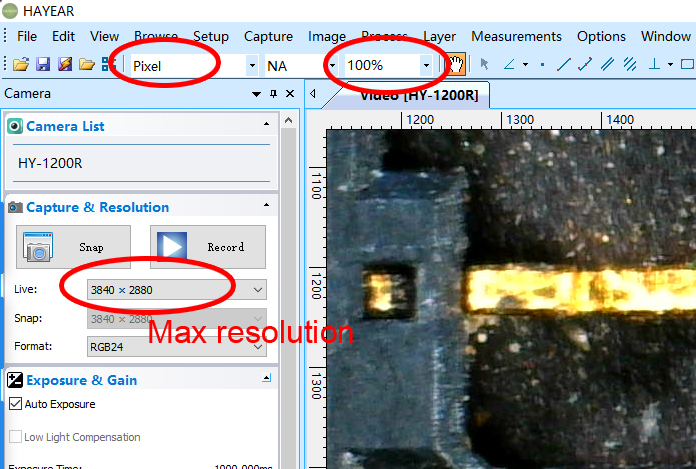696x469 pixels.
Task: Click the save floppy disk icon
Action: (x=43, y=65)
